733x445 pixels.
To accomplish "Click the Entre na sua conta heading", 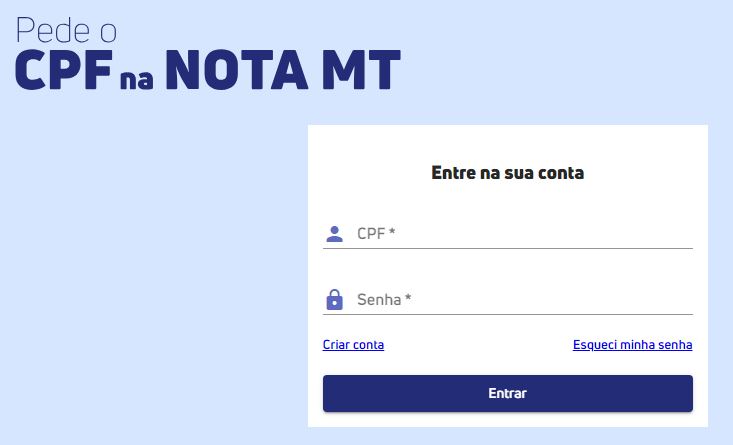I will coord(508,173).
